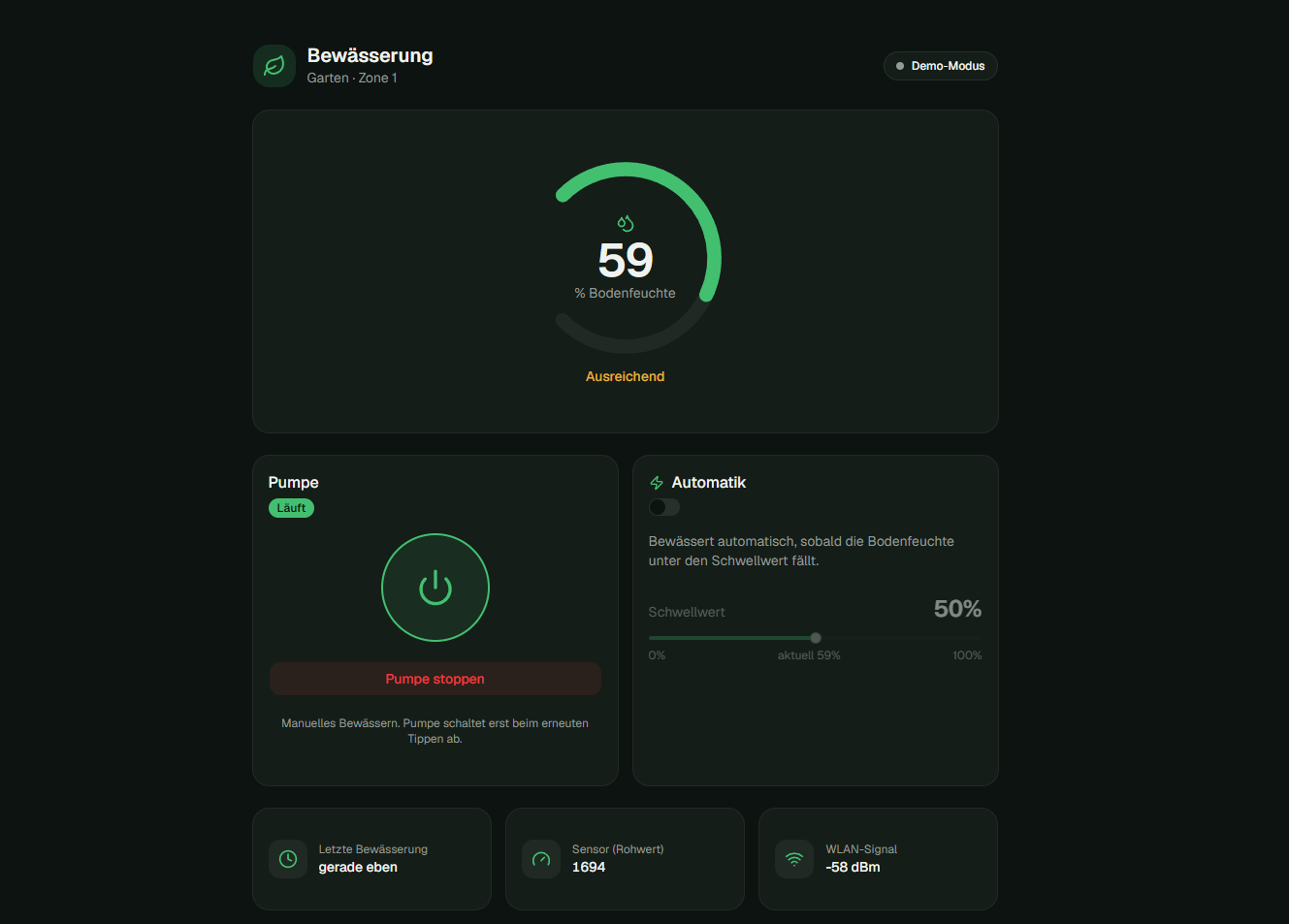The height and width of the screenshot is (924, 1289).
Task: Click the 50% threshold value
Action: point(957,609)
